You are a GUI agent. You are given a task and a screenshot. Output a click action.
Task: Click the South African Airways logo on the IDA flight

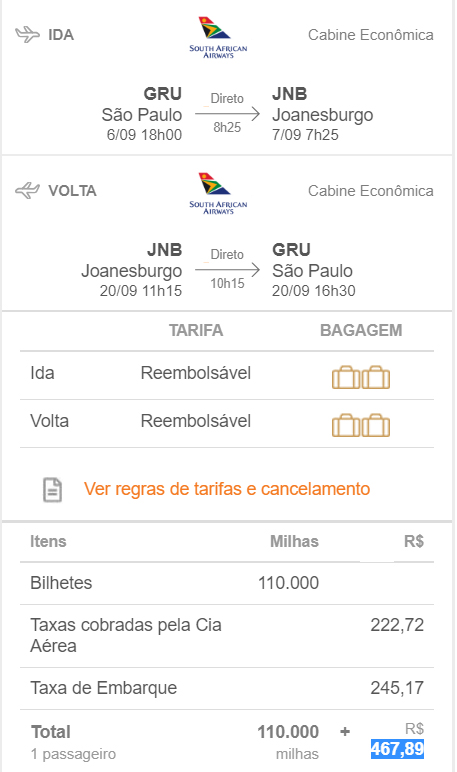[218, 38]
